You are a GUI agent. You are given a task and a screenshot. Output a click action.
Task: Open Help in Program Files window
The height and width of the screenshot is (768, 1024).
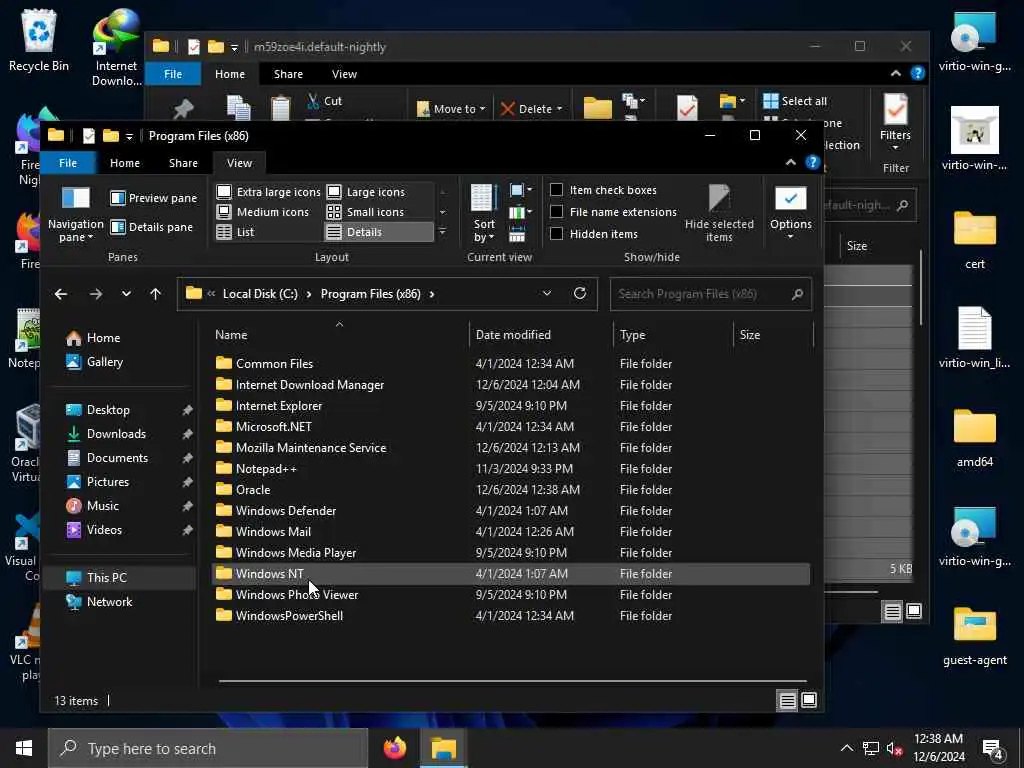click(x=812, y=163)
